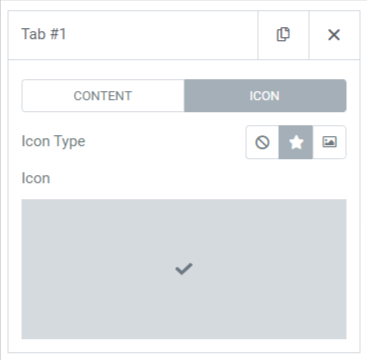Set Icon Type to none

pos(262,142)
